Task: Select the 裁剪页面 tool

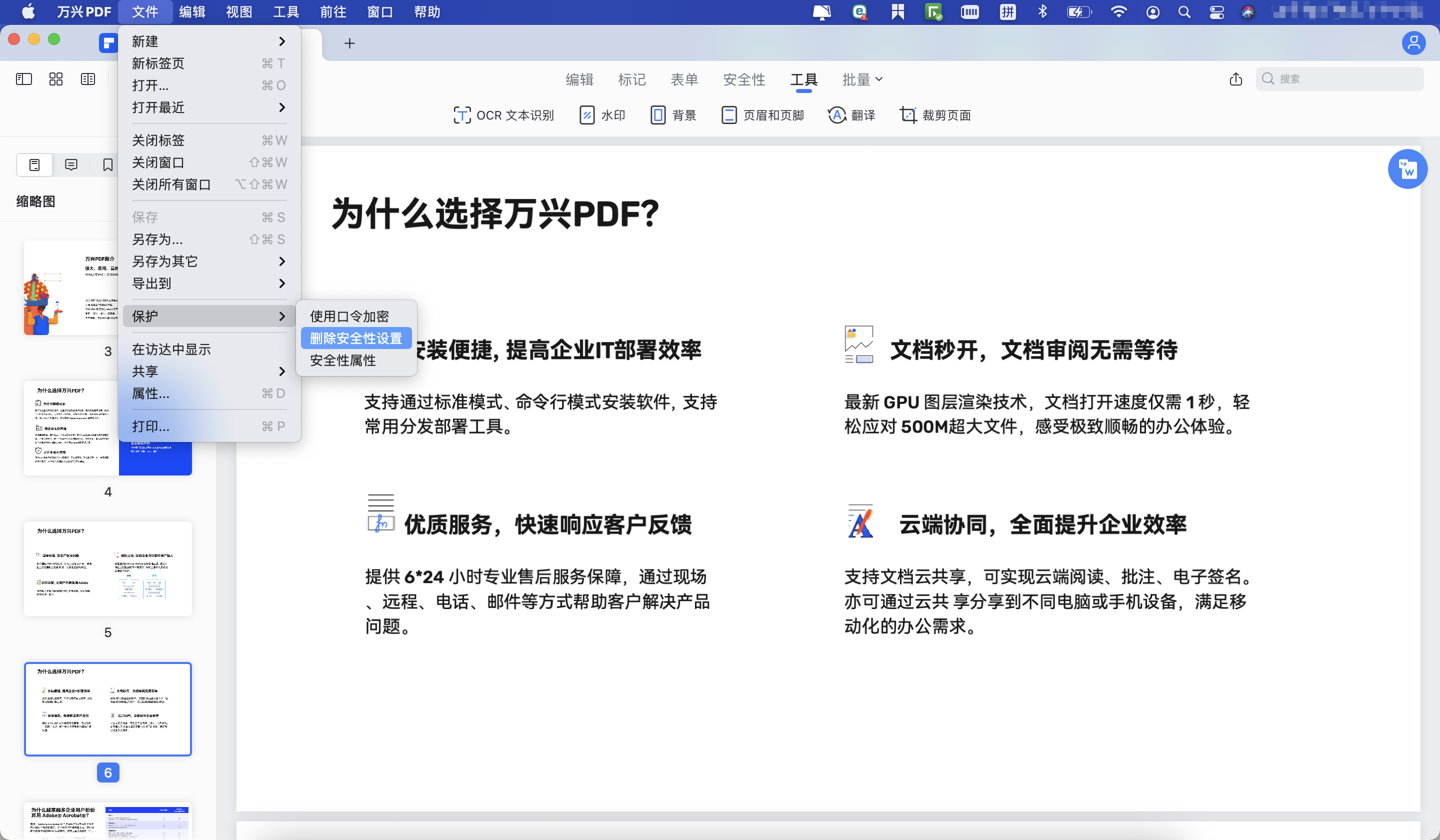Action: click(935, 115)
